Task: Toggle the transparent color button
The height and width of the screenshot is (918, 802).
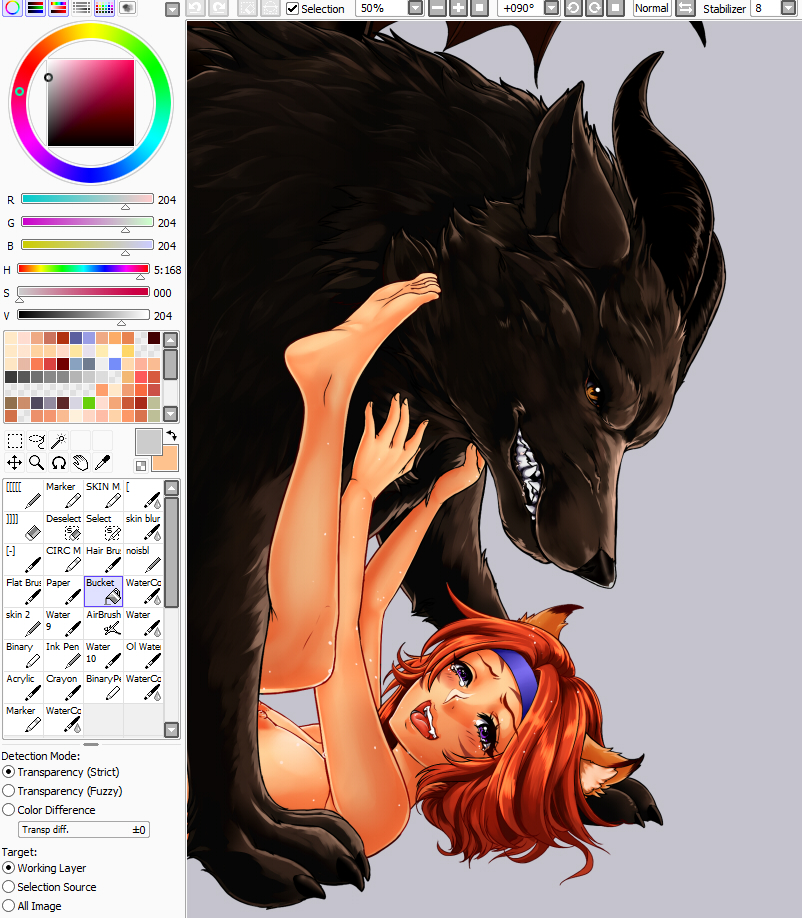Action: 140,465
